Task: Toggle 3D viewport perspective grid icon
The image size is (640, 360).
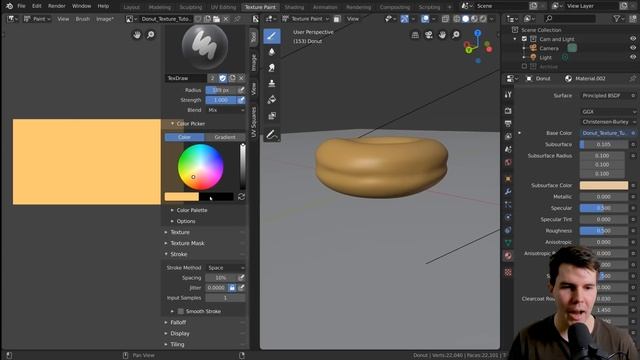Action: (x=415, y=35)
